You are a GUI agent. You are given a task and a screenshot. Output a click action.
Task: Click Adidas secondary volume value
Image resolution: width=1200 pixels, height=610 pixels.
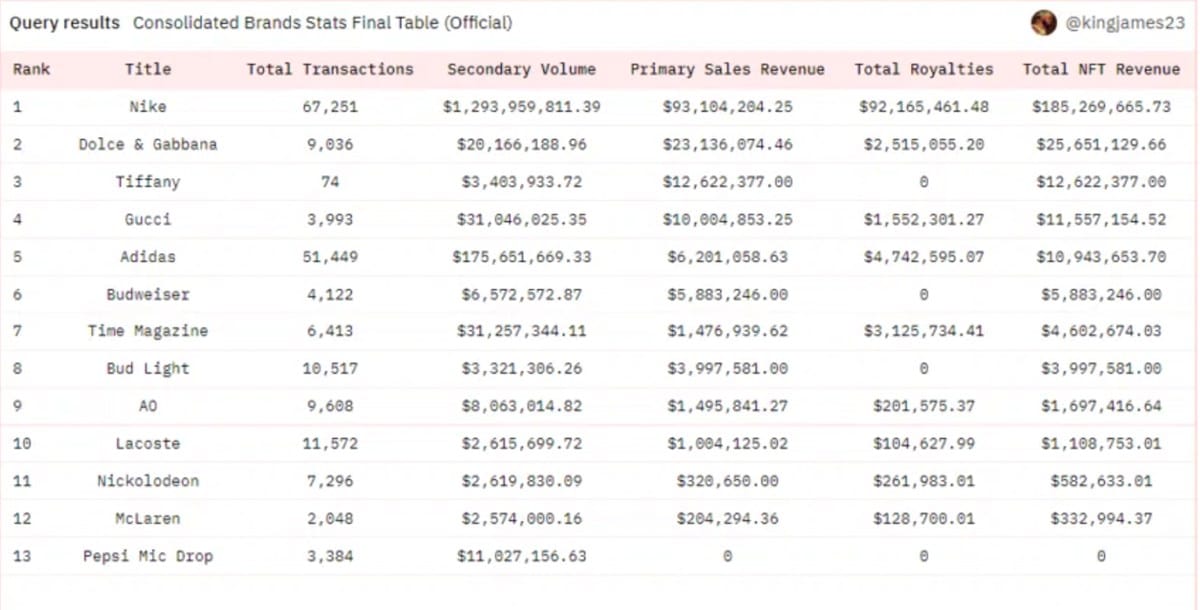click(x=521, y=257)
